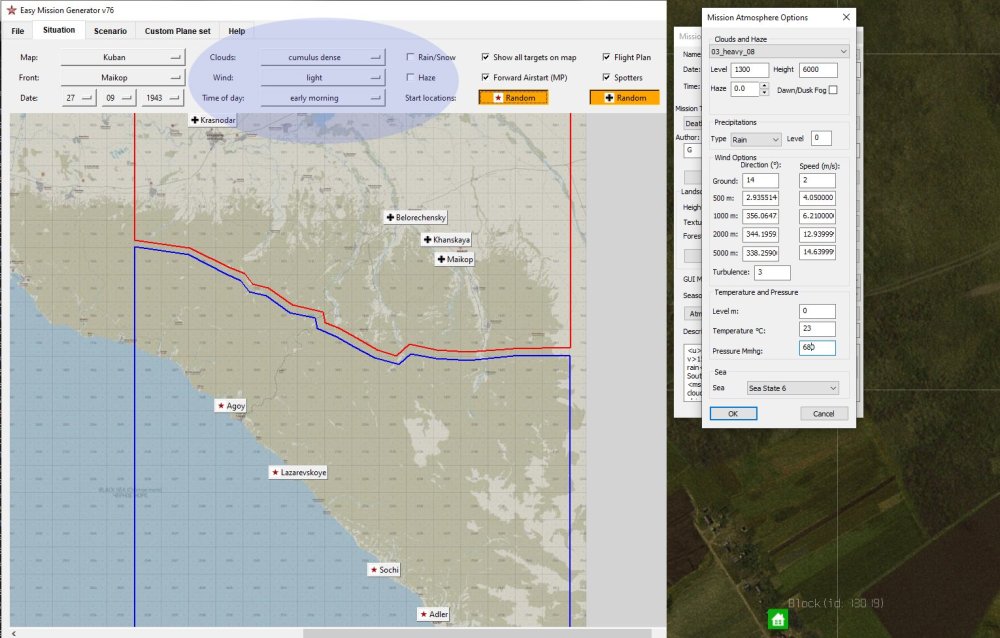Open the precipitation Type Rain dropdown
The height and width of the screenshot is (638, 1000).
757,139
